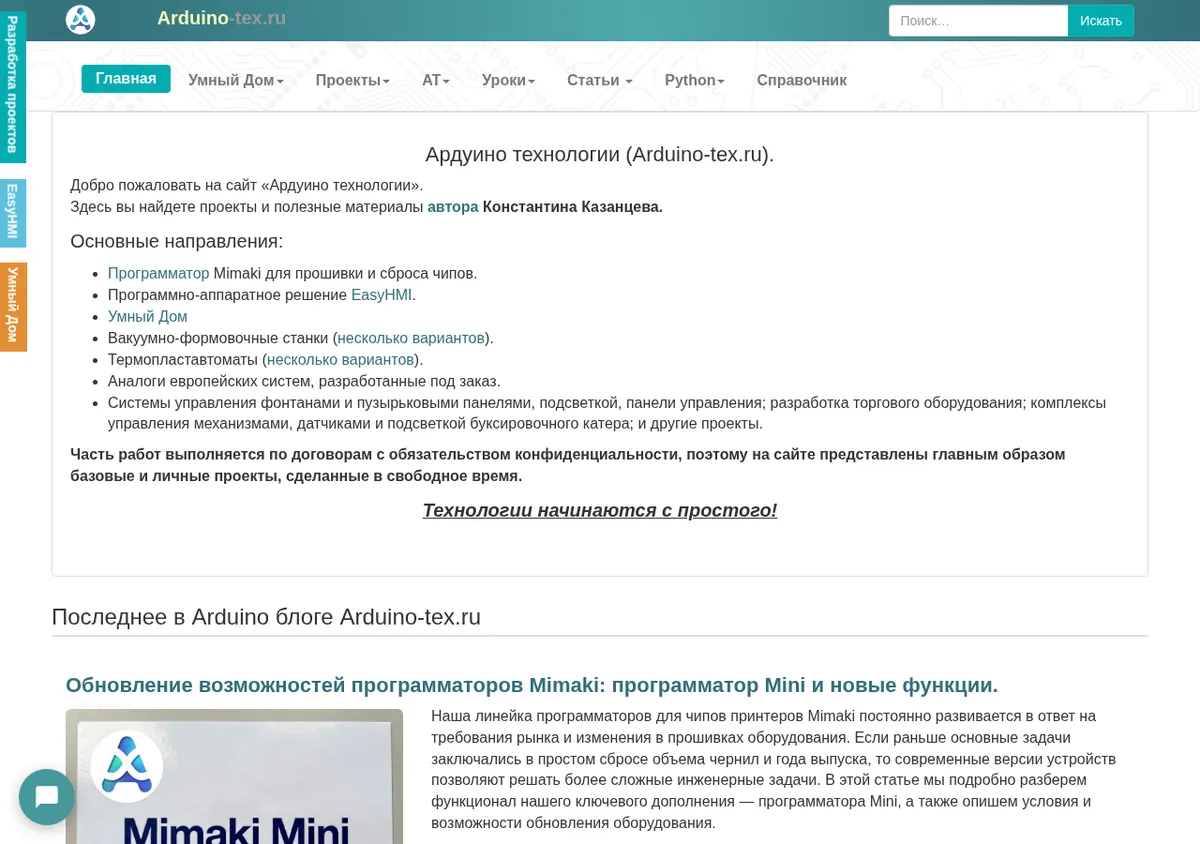1200x844 pixels.
Task: Focus the Поиск search input field
Action: point(979,21)
